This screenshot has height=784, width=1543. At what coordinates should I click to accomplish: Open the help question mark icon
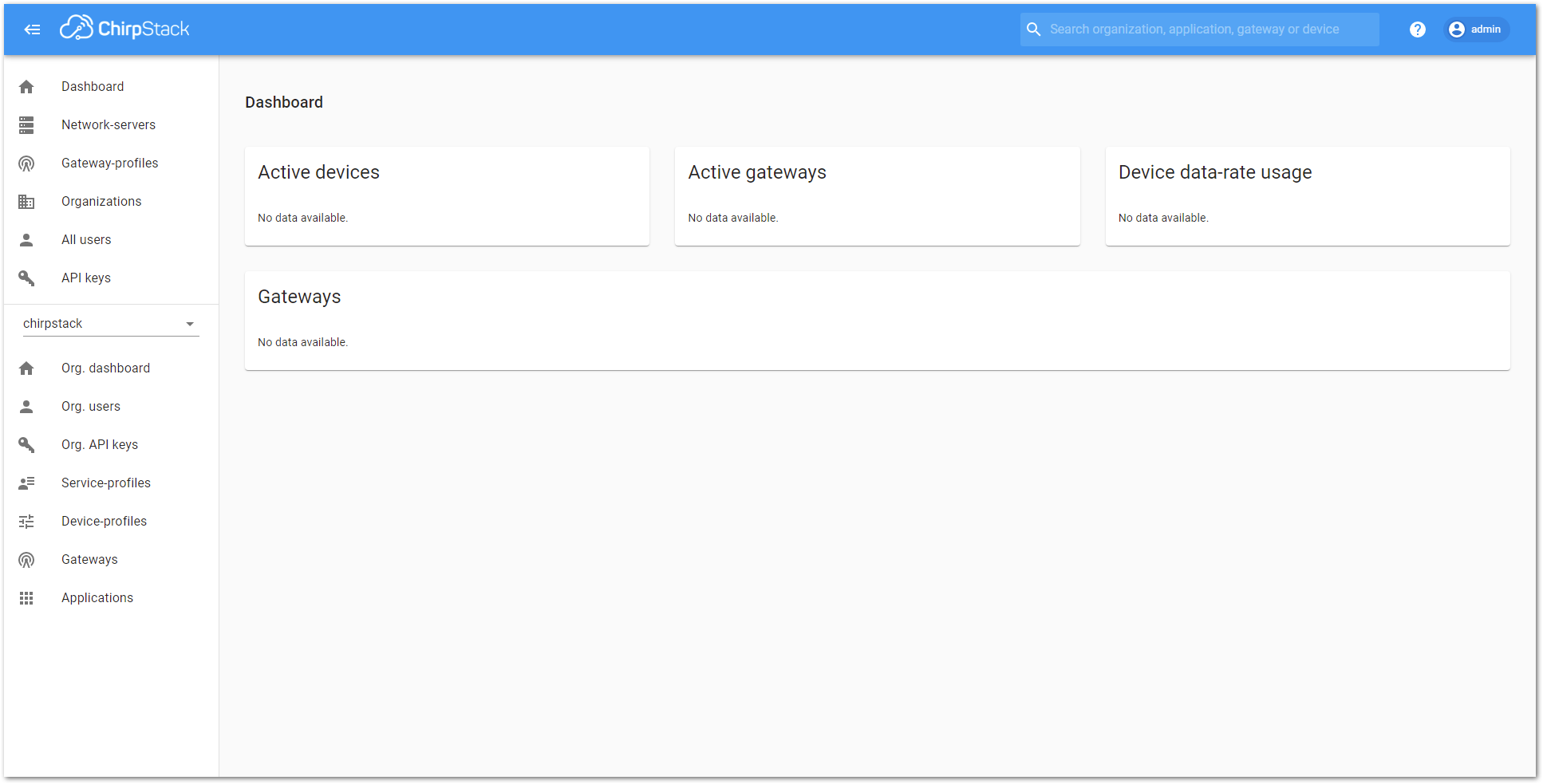(1417, 30)
